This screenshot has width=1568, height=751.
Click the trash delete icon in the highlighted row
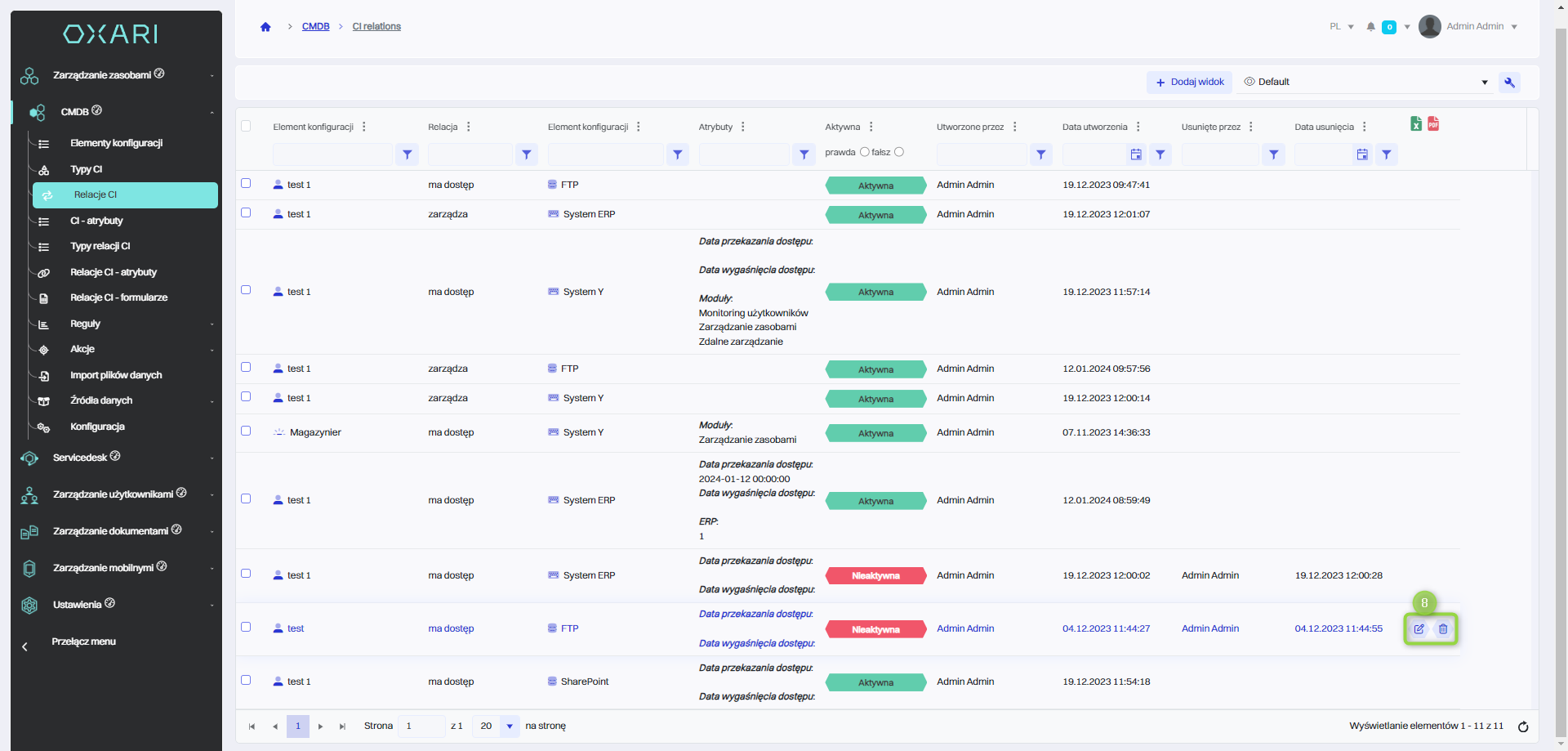(x=1443, y=629)
